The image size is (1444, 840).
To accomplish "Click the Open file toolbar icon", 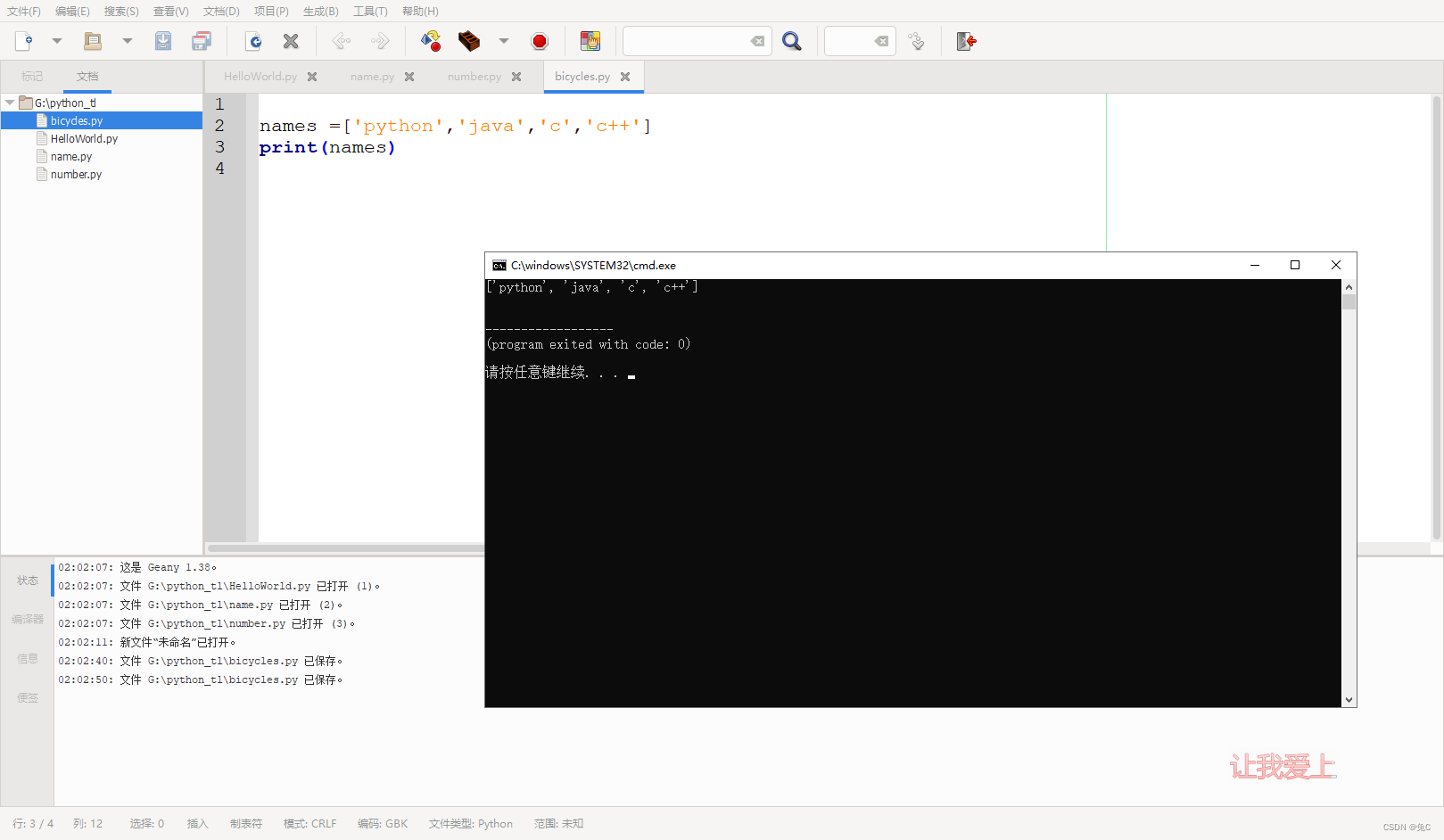I will 93,41.
